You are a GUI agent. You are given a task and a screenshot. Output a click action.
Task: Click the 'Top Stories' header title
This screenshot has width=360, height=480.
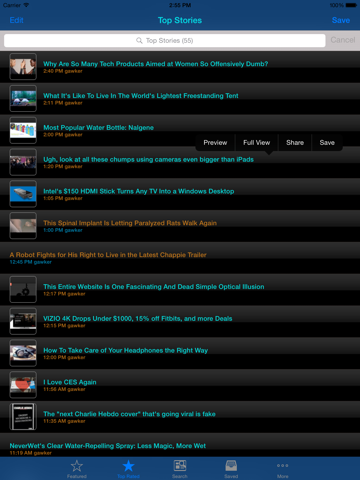click(x=180, y=20)
